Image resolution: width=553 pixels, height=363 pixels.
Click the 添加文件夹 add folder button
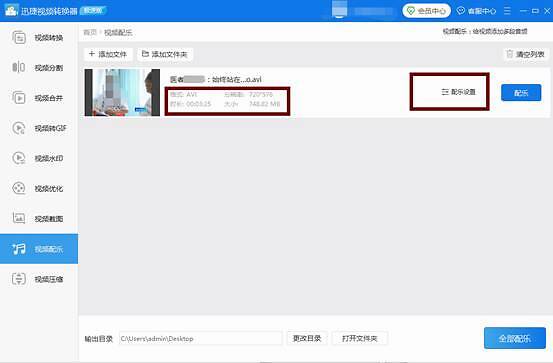165,54
